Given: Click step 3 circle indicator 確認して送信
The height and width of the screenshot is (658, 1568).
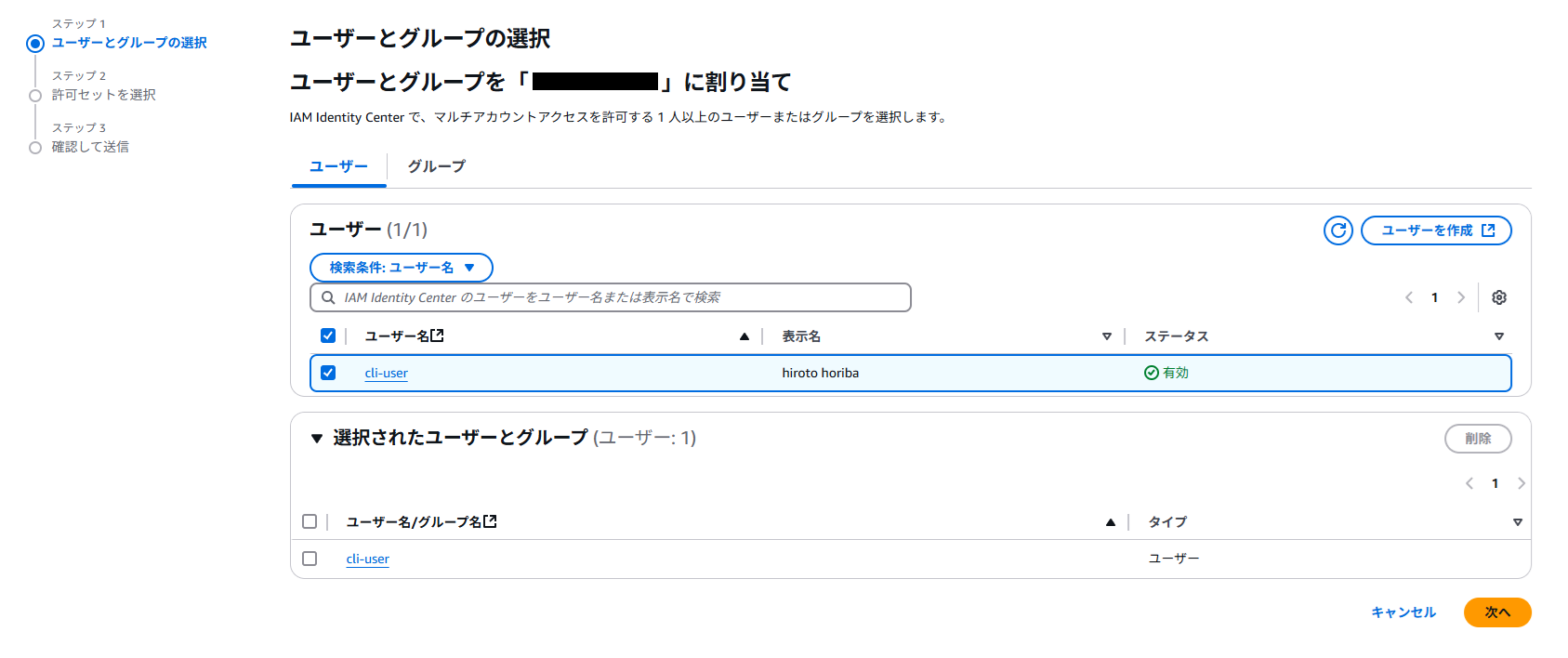Looking at the screenshot, I should pos(35,147).
